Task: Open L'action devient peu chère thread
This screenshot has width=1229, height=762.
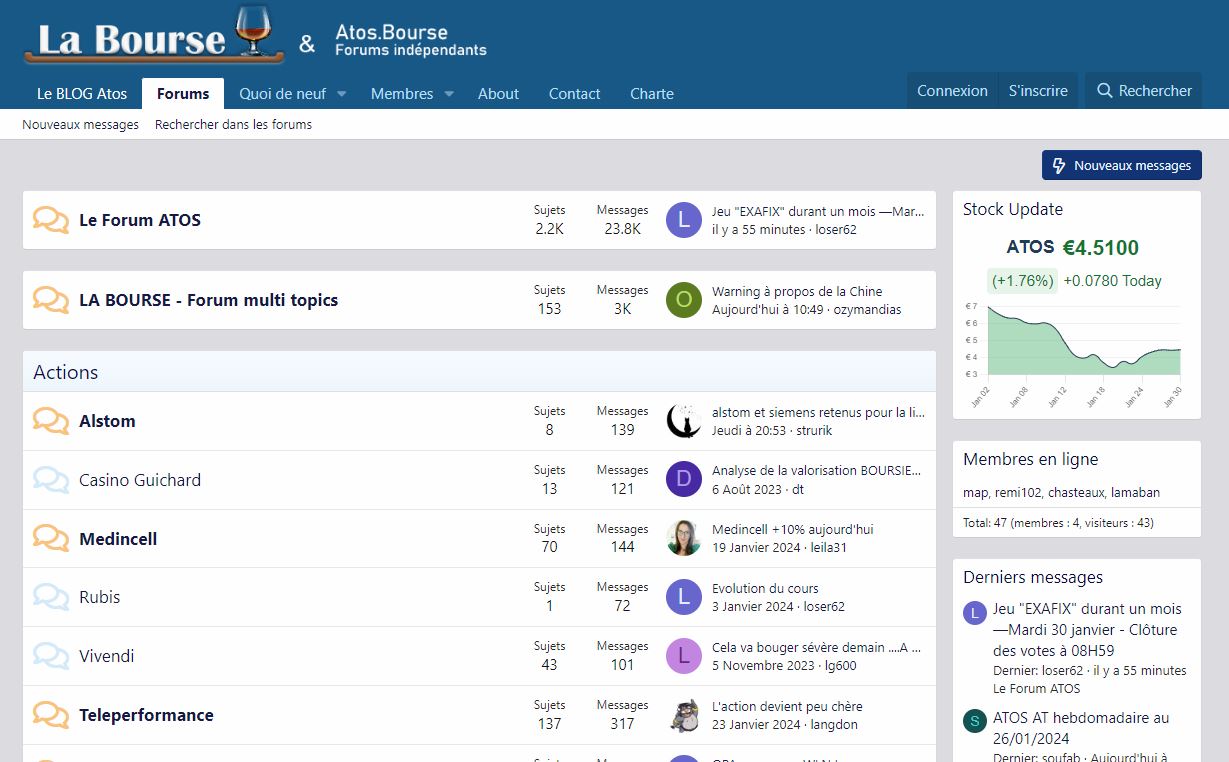Action: click(787, 707)
